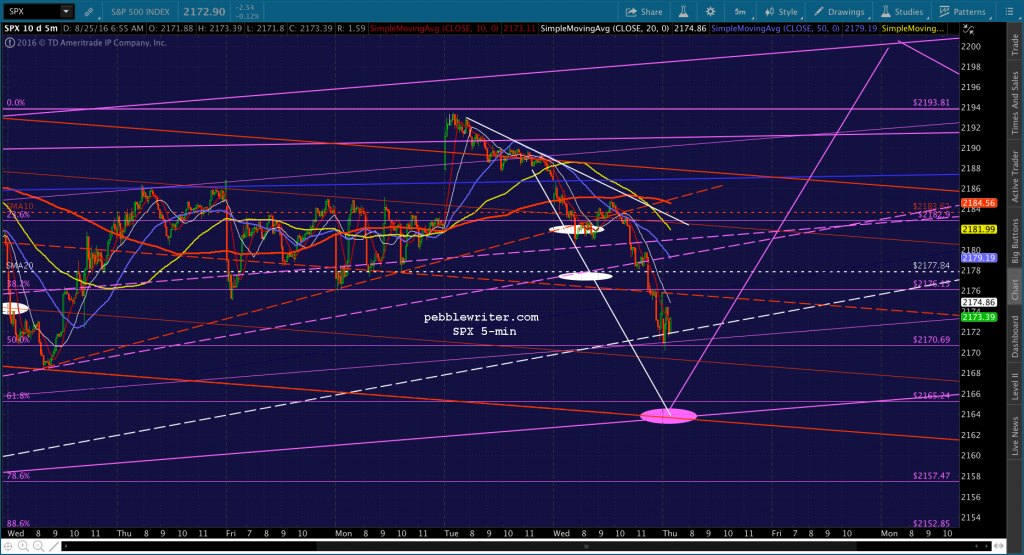
Task: Click SimpleMovingAvg (CLOSE, 10, 0) label
Action: coord(434,29)
